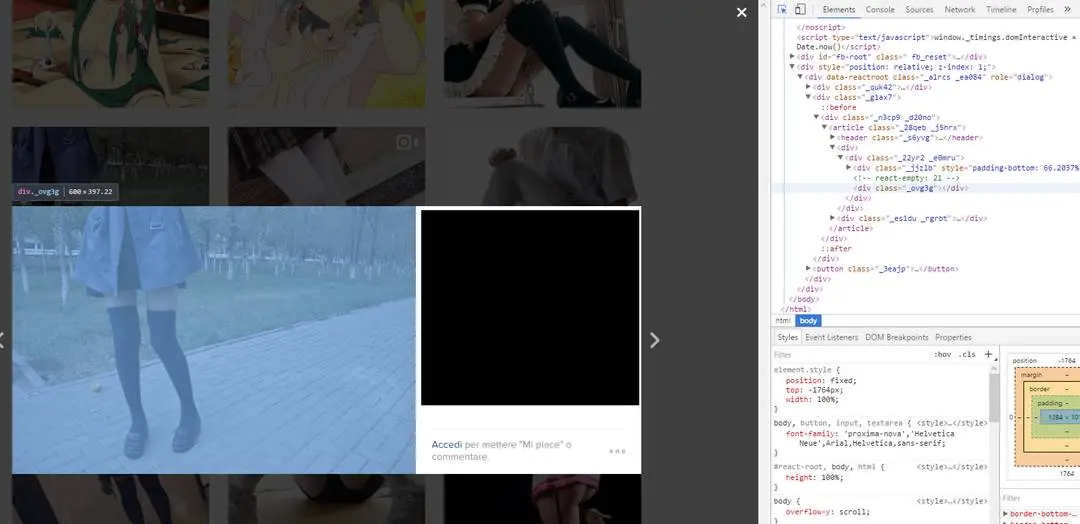This screenshot has width=1080, height=524.
Task: Add new style rule plus icon
Action: (988, 355)
